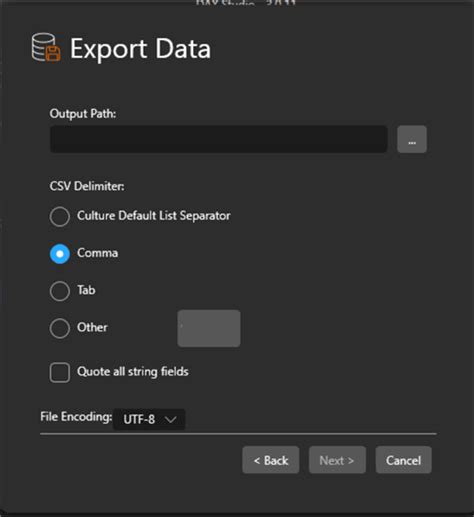474x517 pixels.
Task: Click the custom delimiter box beside Other
Action: [209, 328]
